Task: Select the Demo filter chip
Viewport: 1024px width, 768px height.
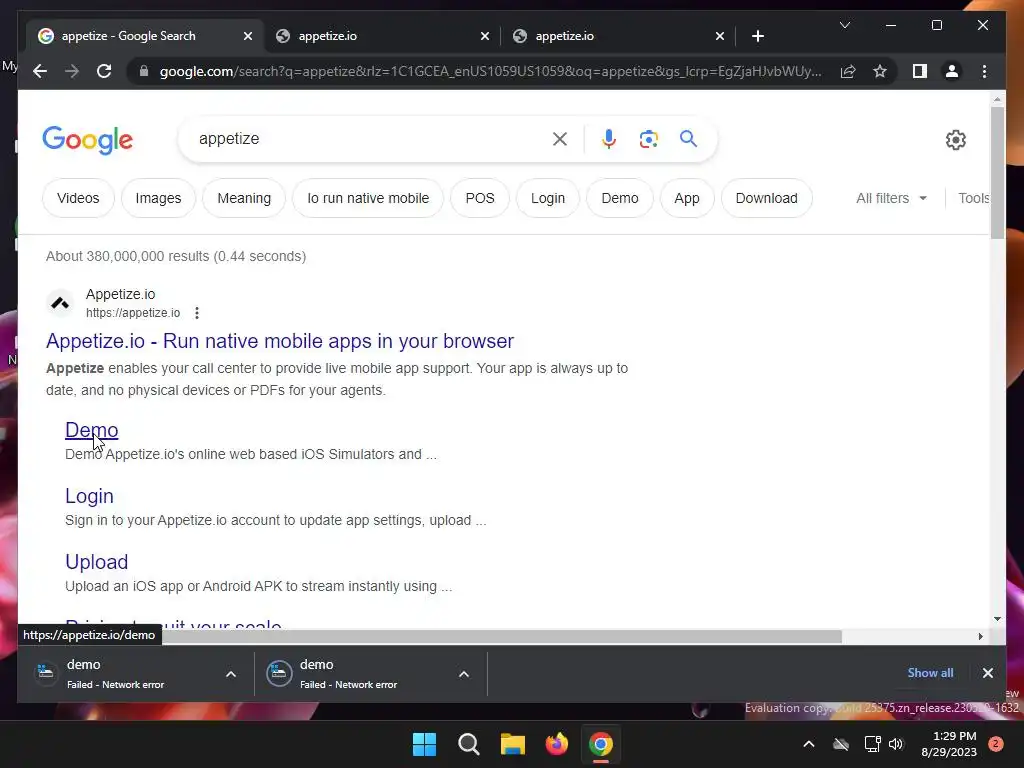Action: click(619, 198)
